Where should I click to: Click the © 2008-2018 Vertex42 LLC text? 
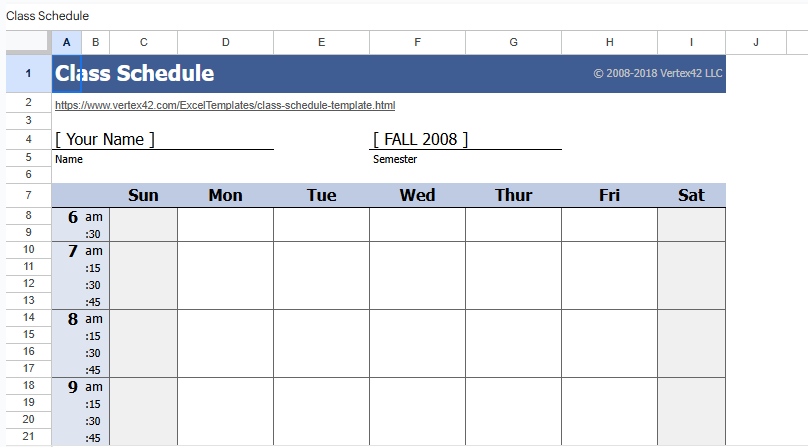coord(657,74)
